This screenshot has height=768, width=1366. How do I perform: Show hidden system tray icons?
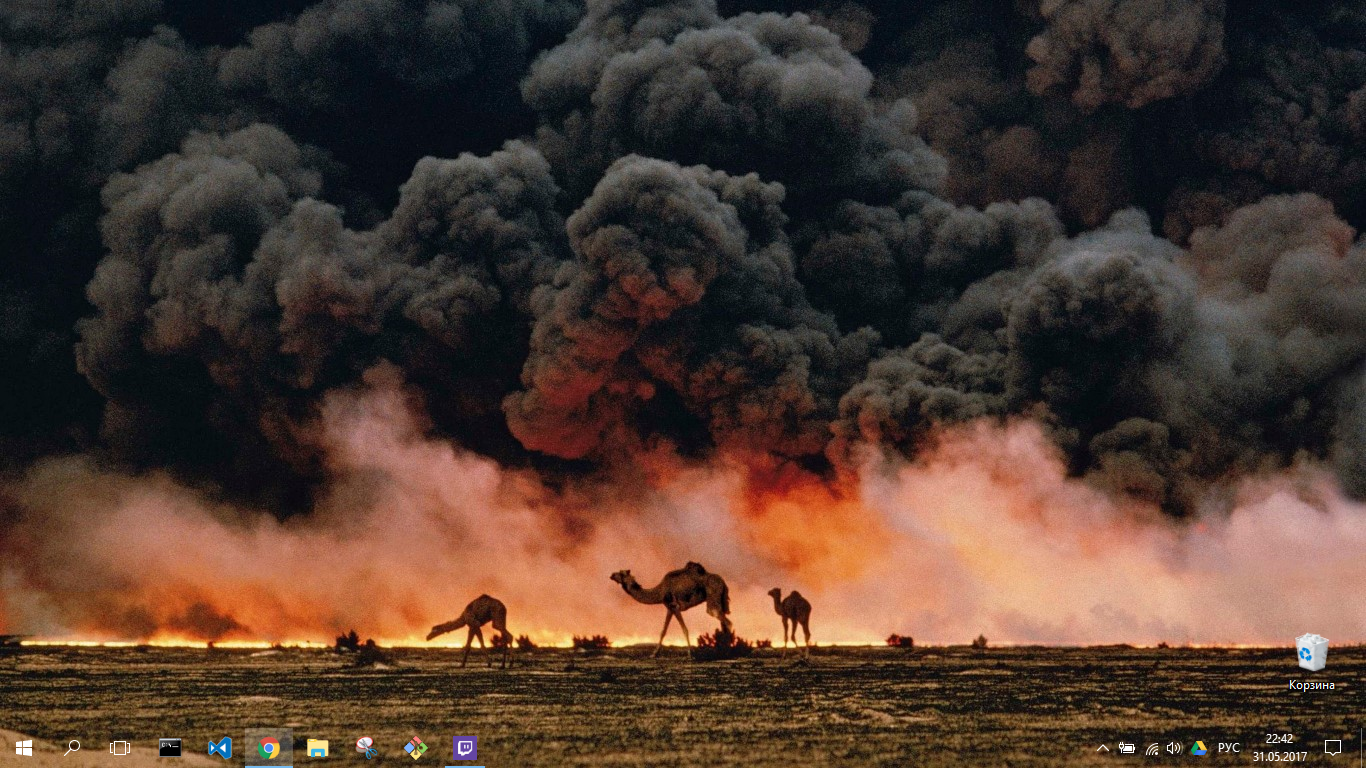1103,748
